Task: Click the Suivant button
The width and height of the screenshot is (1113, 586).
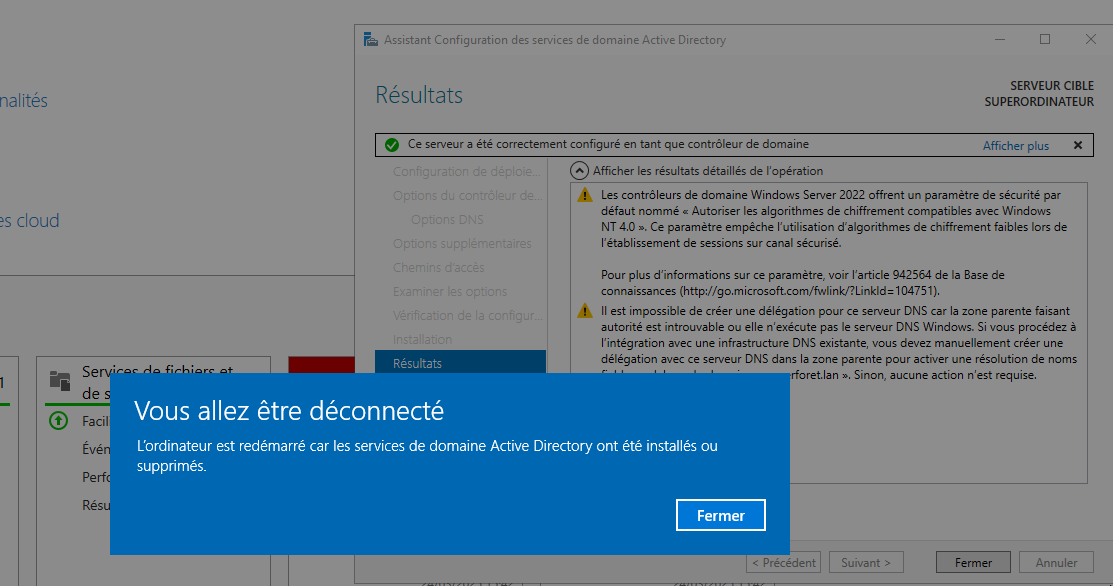Action: click(x=866, y=563)
